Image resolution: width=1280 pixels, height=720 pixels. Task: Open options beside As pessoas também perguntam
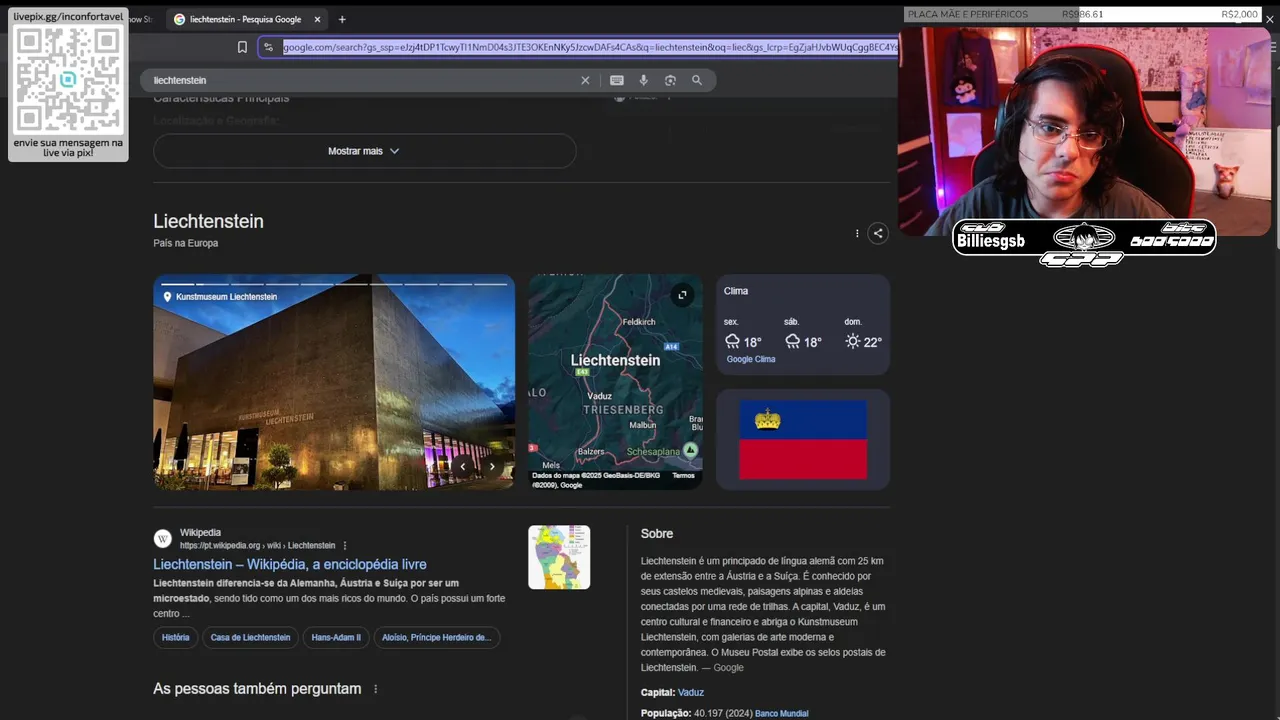(376, 689)
